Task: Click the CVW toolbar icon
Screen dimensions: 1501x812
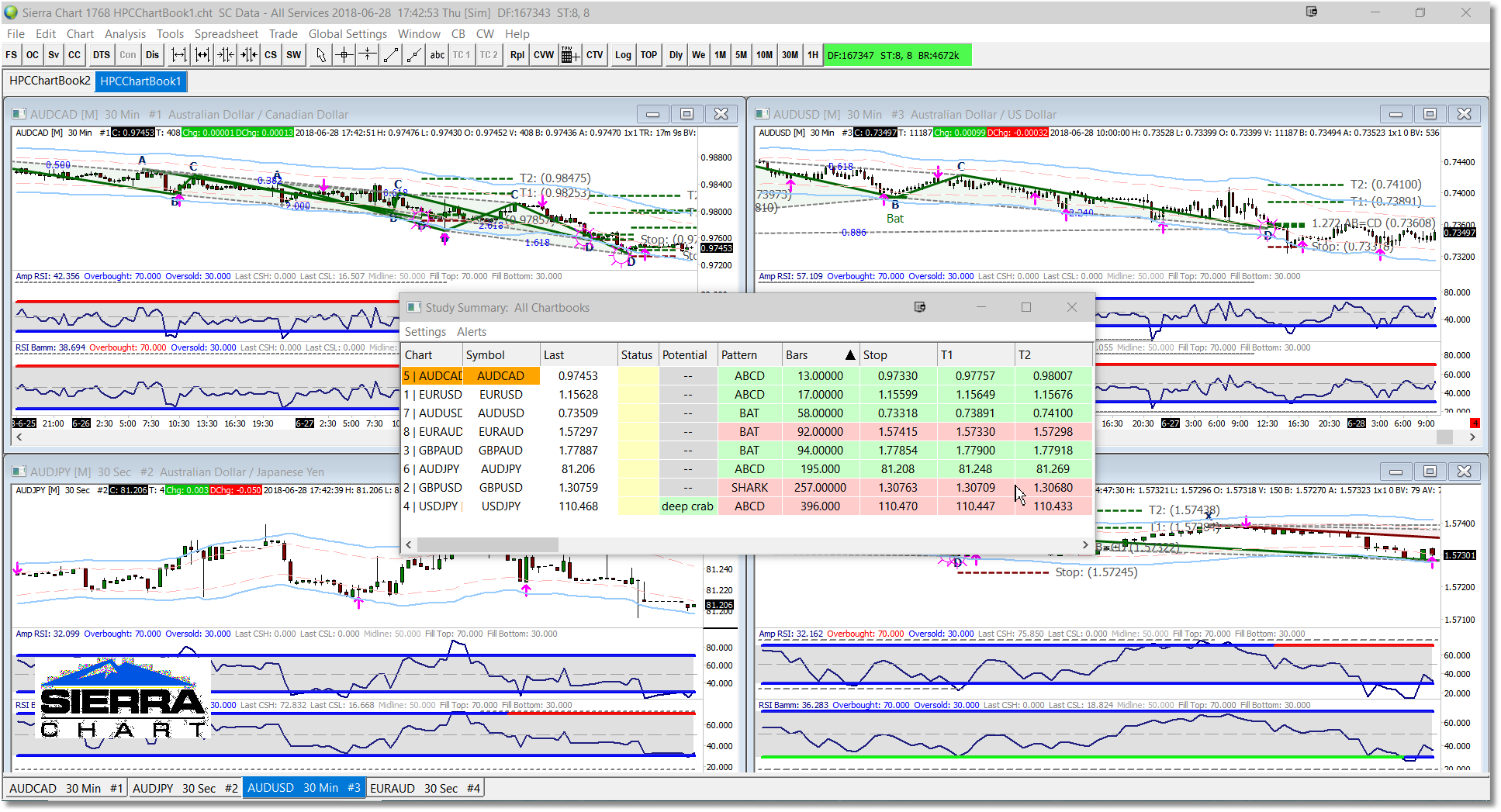Action: tap(544, 54)
